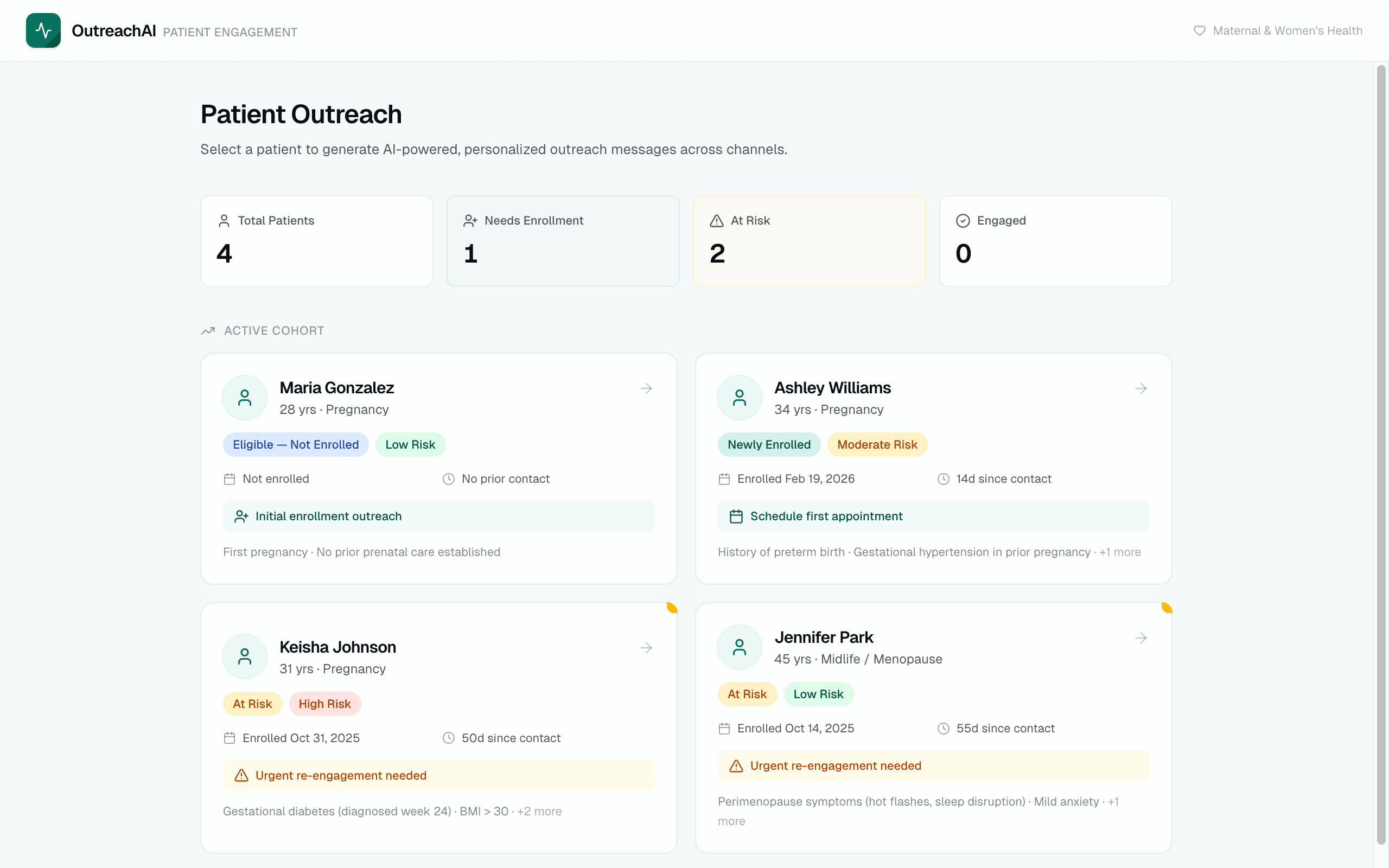Viewport: 1389px width, 868px height.
Task: Expand the +2 more conditions on Keisha Johnson's card
Action: [x=539, y=811]
